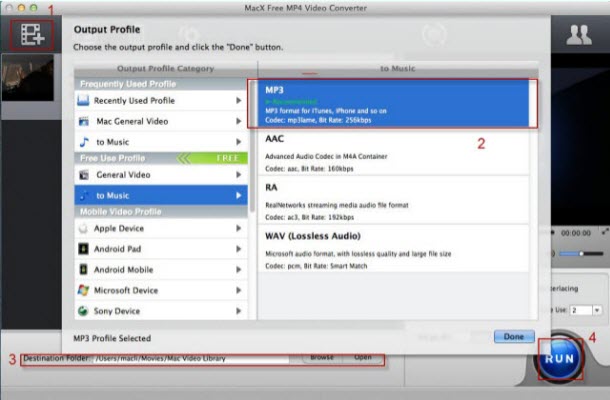The width and height of the screenshot is (610, 400).
Task: Click music note icon under Frequently Used Profile
Action: tap(84, 142)
